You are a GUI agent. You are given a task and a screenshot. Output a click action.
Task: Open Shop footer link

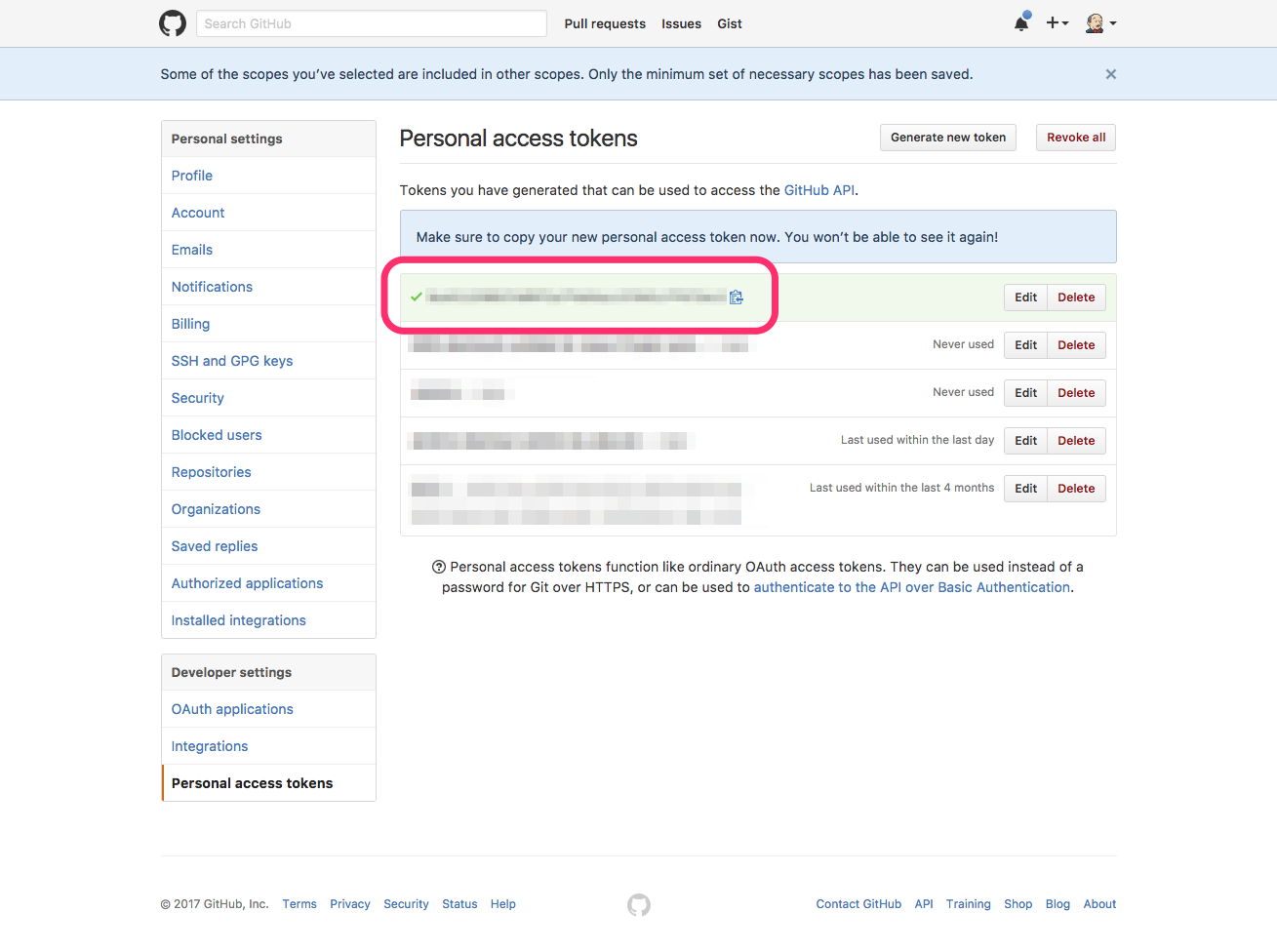click(x=1018, y=904)
